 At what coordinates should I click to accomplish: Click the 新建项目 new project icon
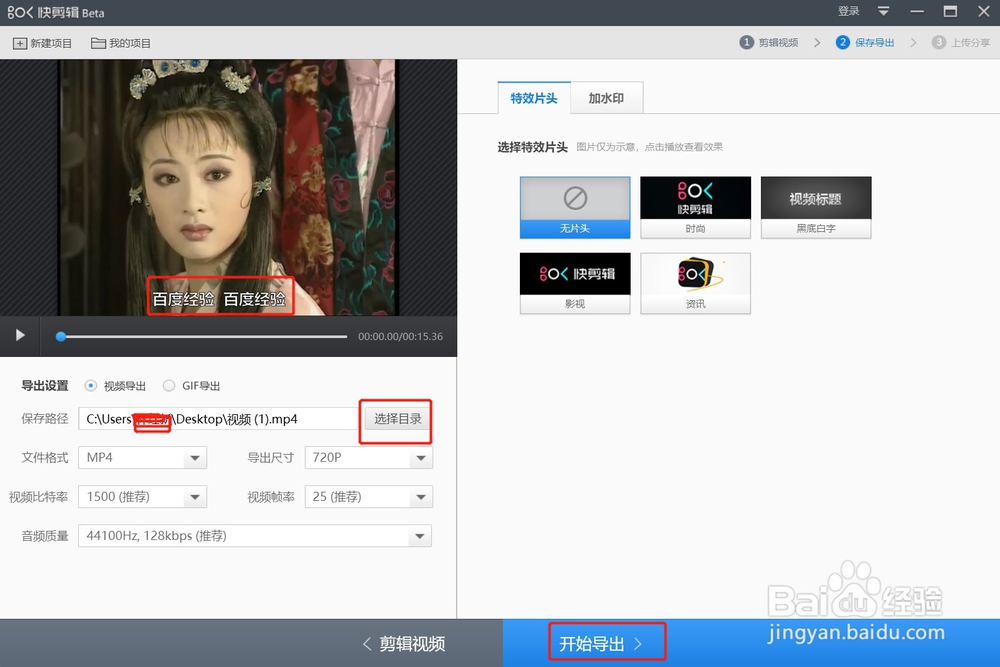click(20, 43)
